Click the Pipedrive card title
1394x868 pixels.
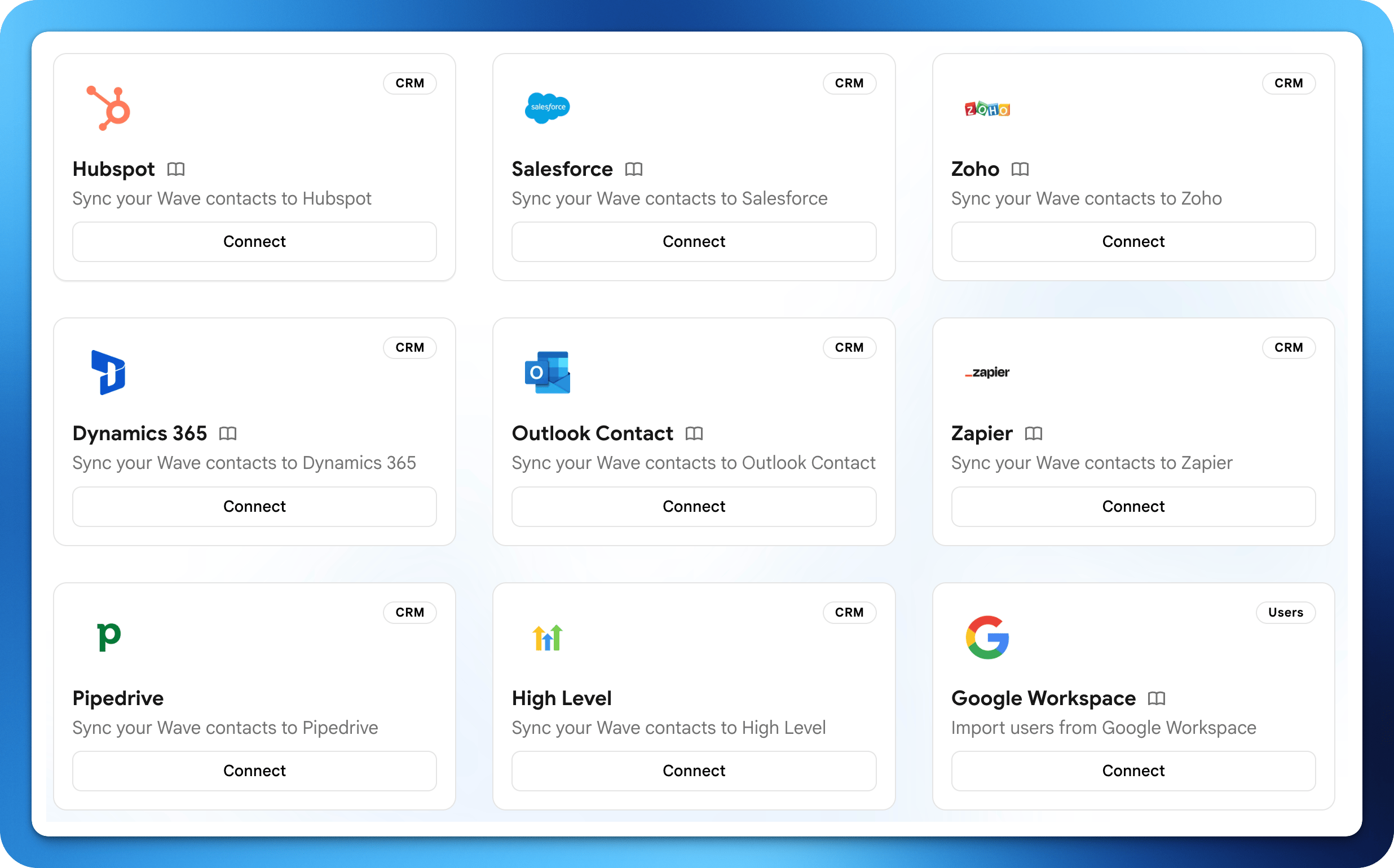coord(118,699)
